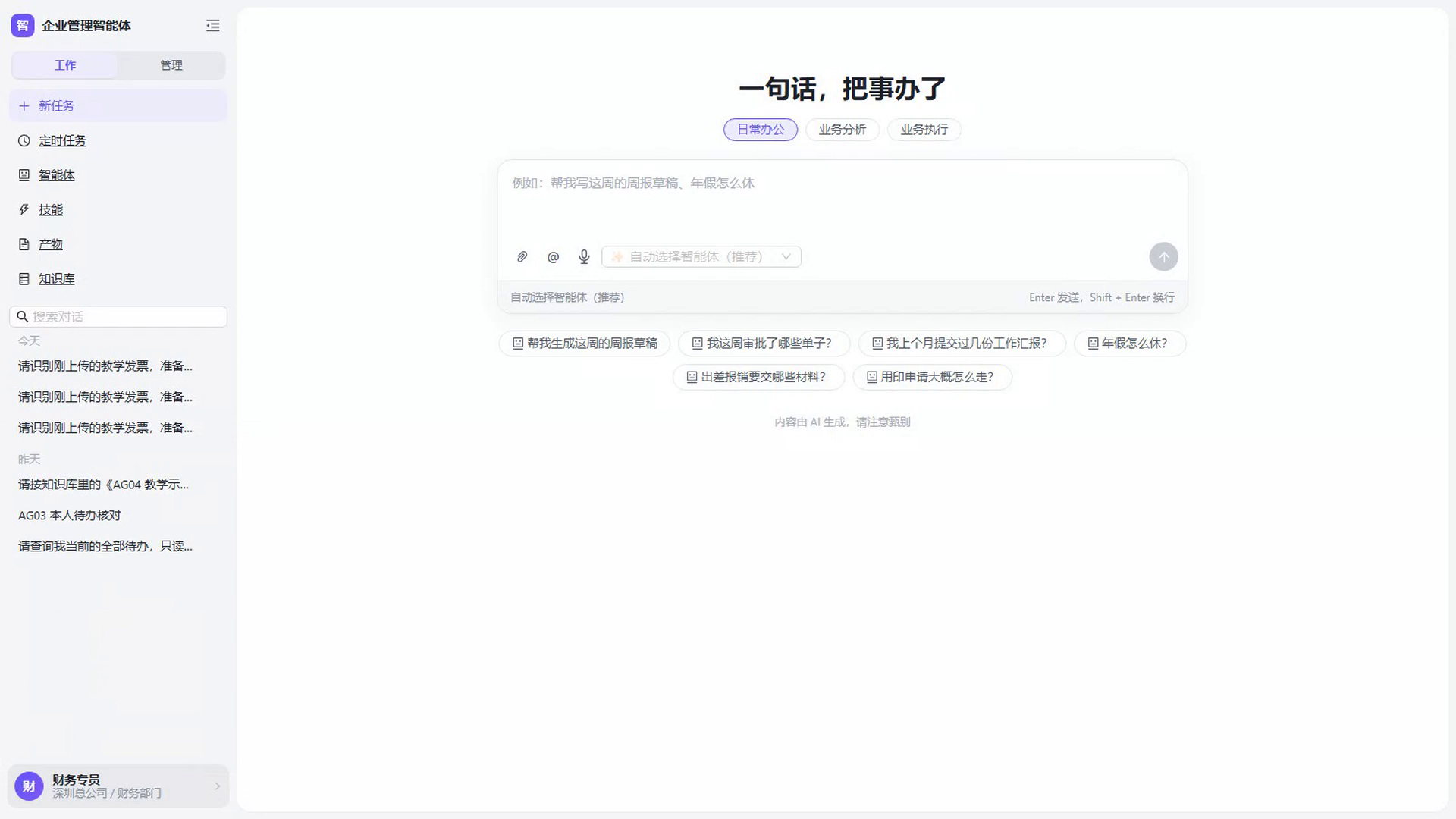This screenshot has height=819, width=1456.
Task: Expand the 财务专员 profile chevron
Action: click(217, 786)
